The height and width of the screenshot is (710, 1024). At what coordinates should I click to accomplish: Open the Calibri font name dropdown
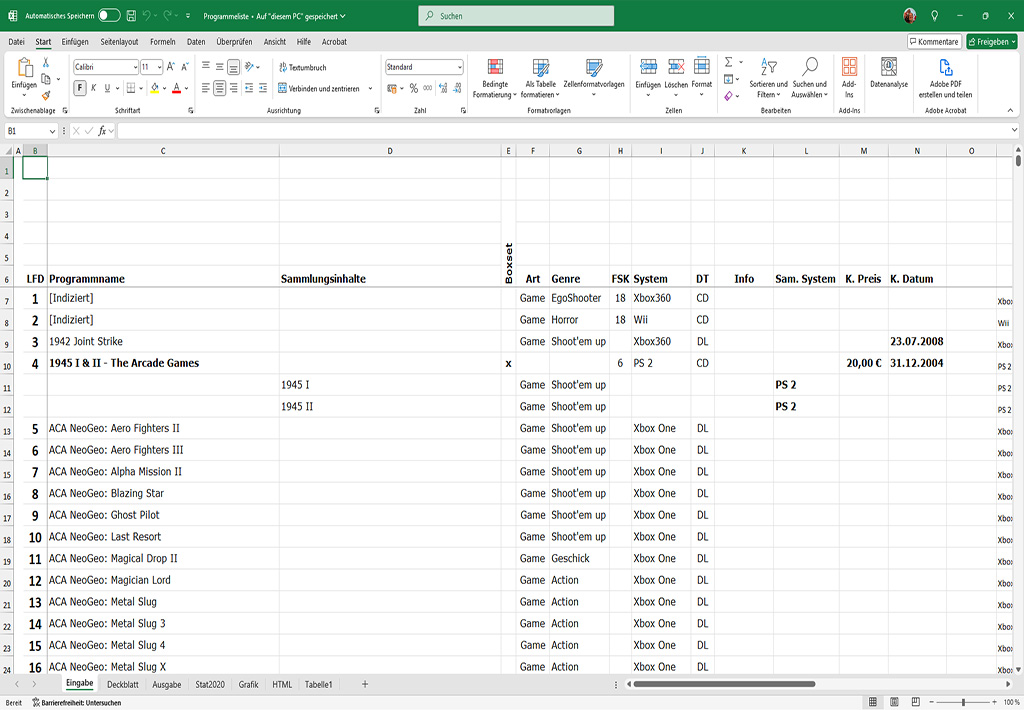pyautogui.click(x=134, y=67)
